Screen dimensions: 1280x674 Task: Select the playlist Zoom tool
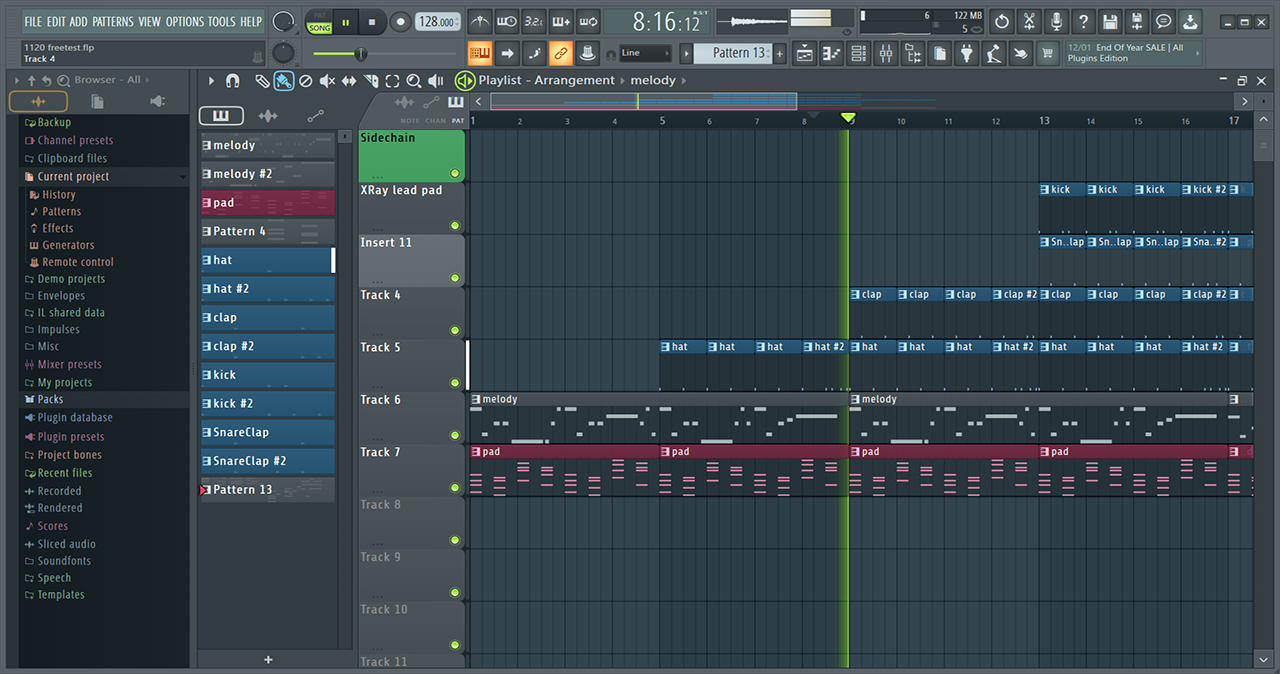(x=414, y=81)
